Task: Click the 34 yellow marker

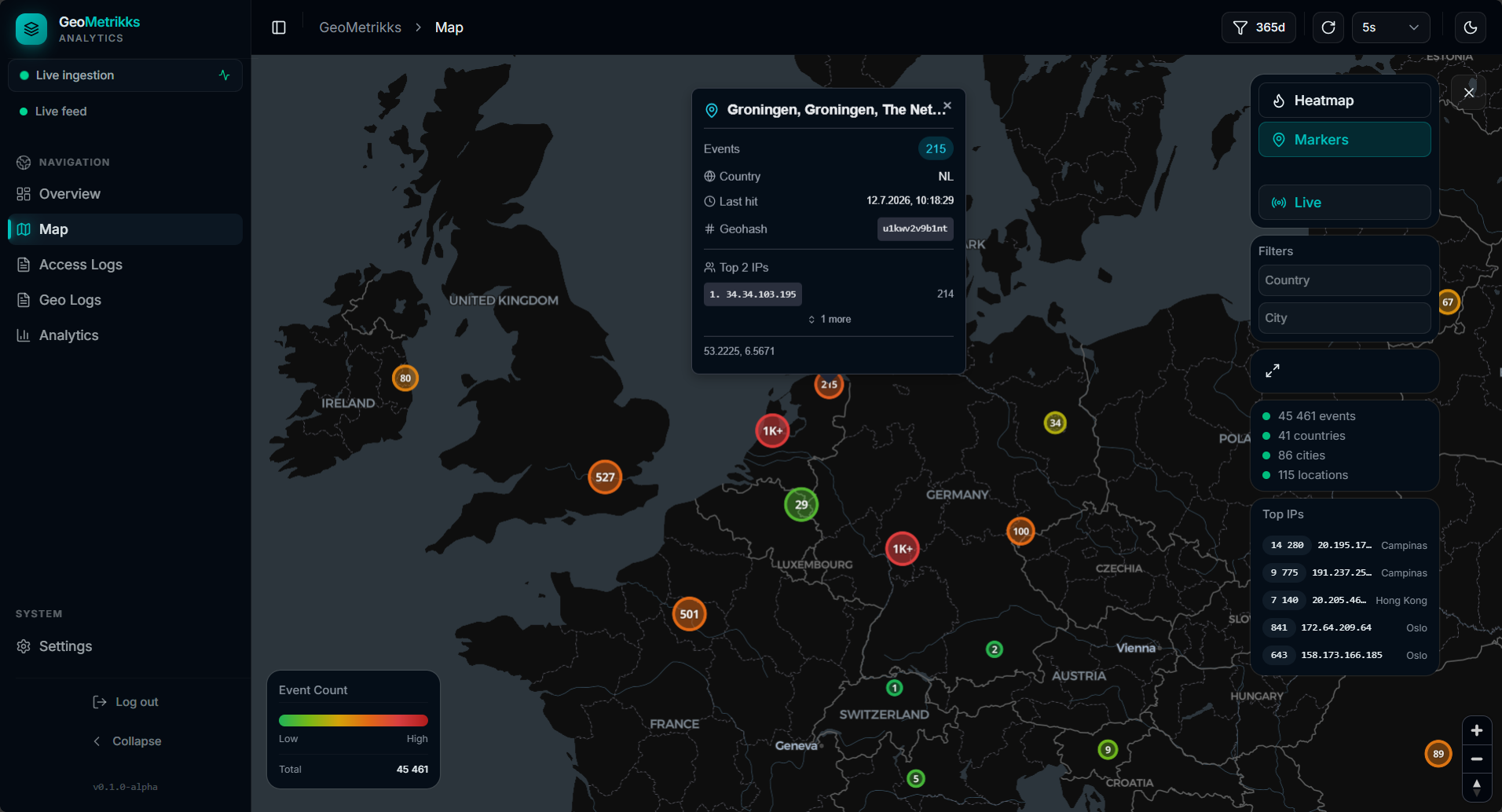Action: point(1055,422)
